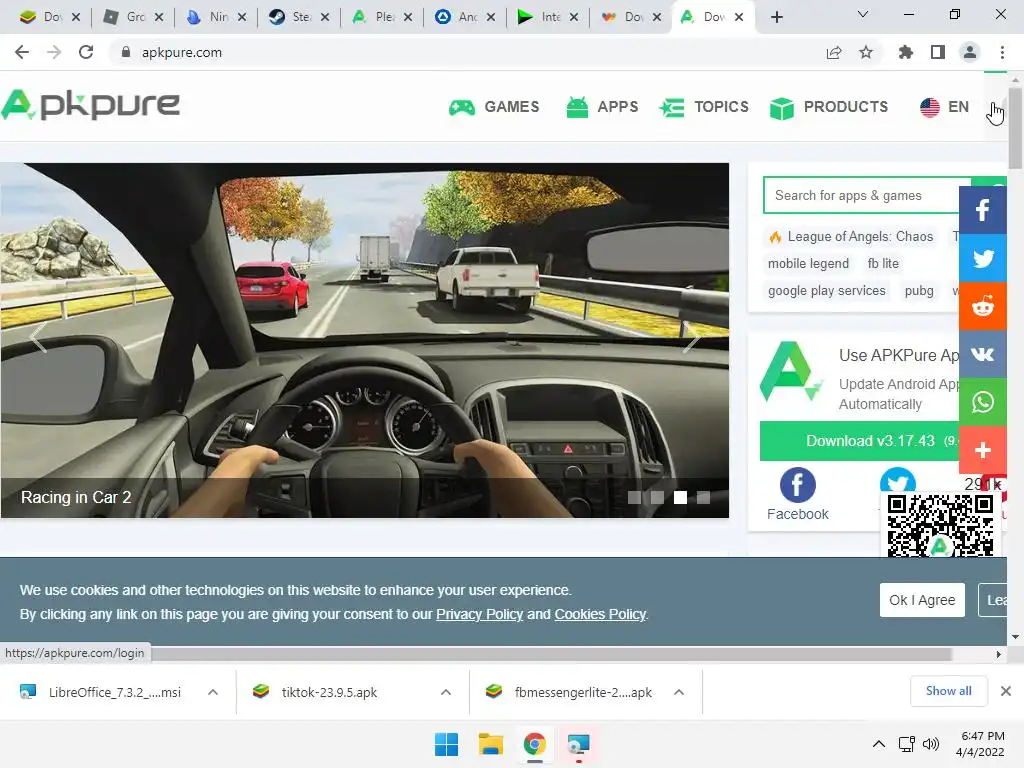Click Ok I Agree cookie button
1024x768 pixels.
click(922, 600)
